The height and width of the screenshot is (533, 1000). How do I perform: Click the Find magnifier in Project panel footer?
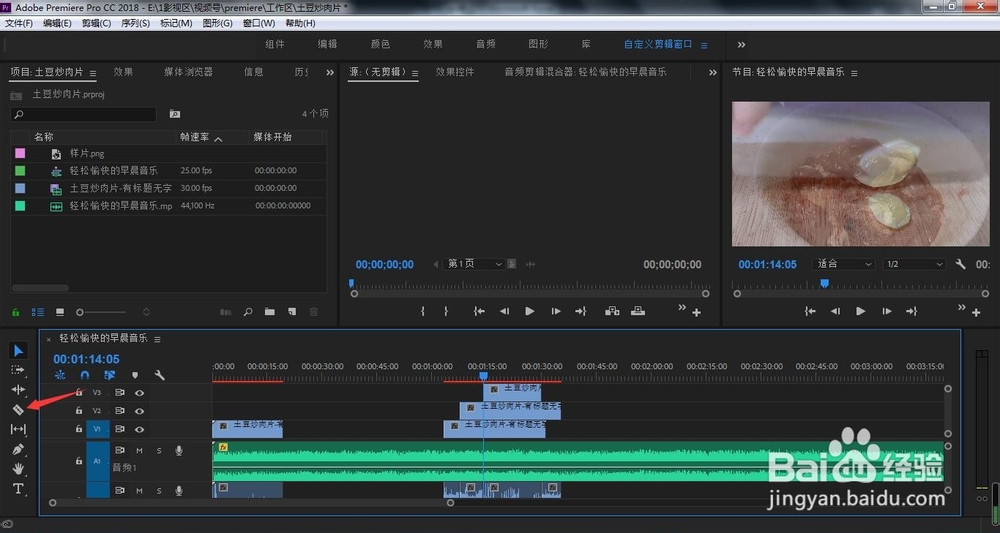(248, 312)
